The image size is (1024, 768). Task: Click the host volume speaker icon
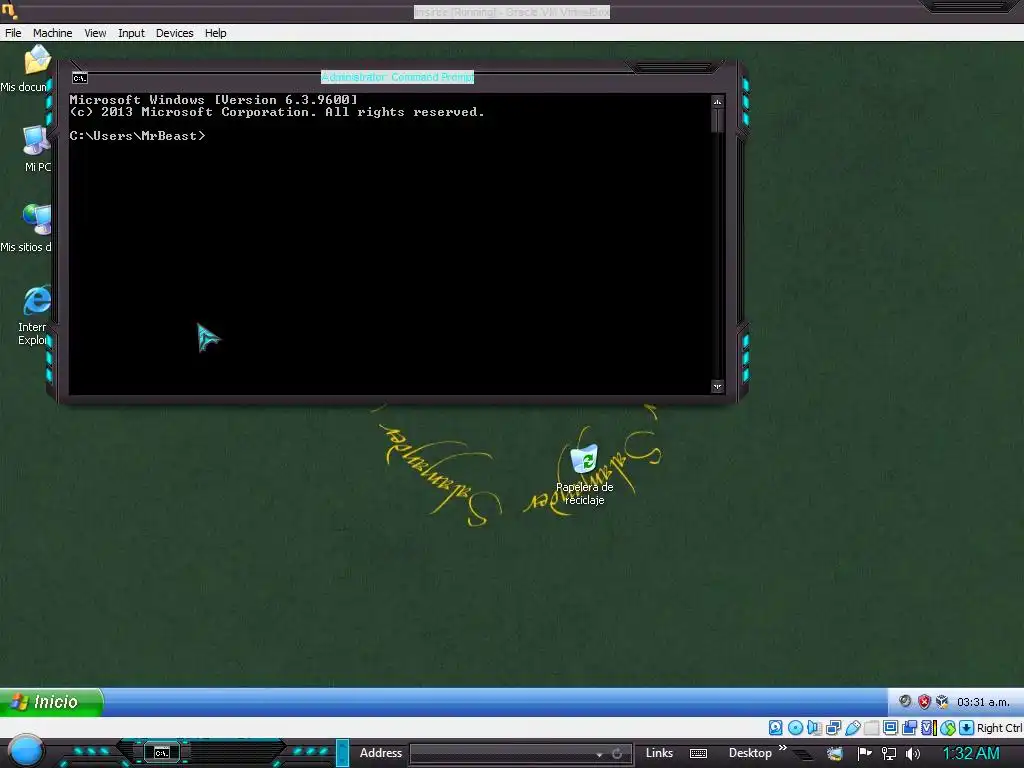click(x=913, y=754)
